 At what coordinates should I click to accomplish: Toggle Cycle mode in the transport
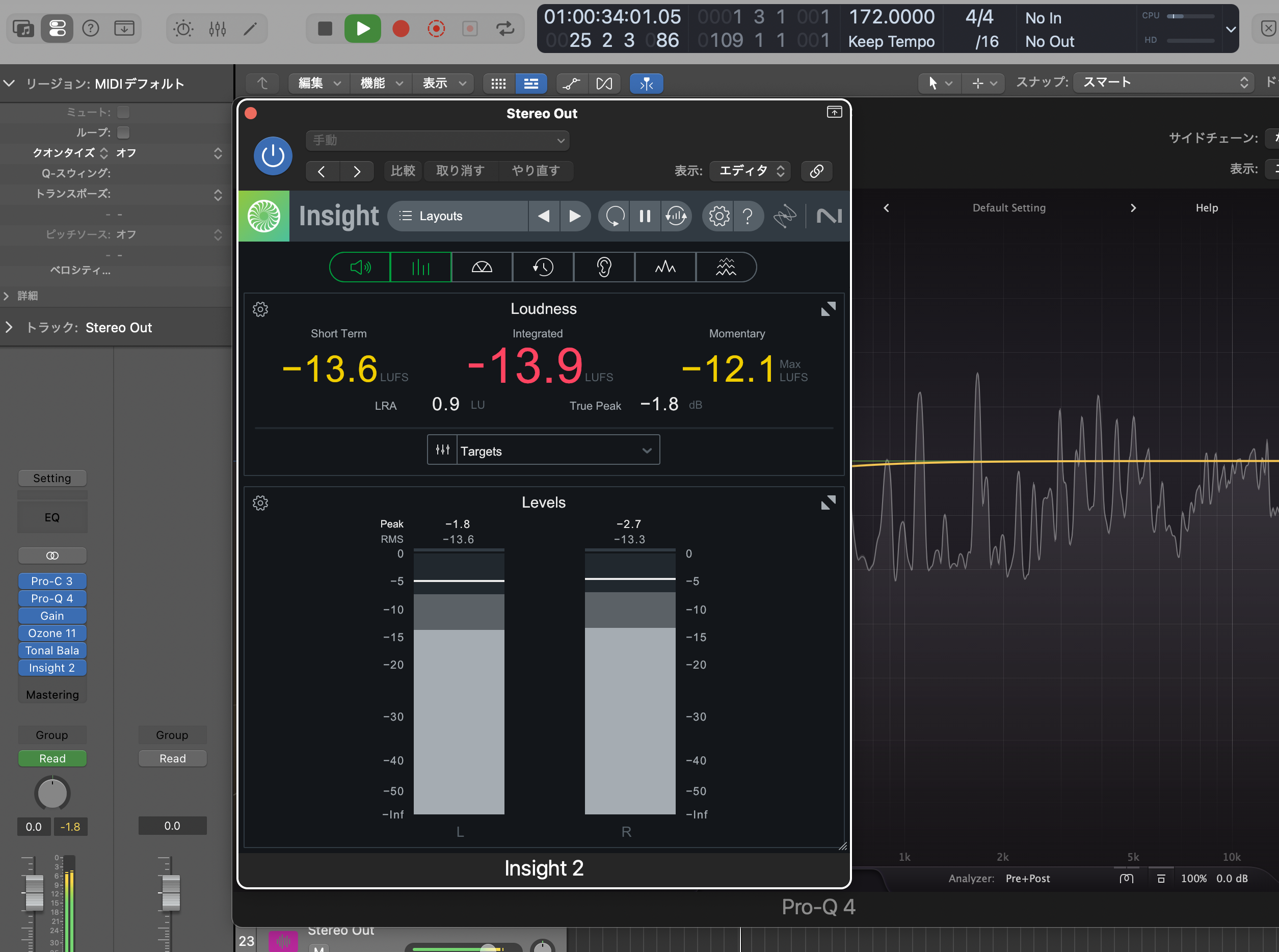504,28
